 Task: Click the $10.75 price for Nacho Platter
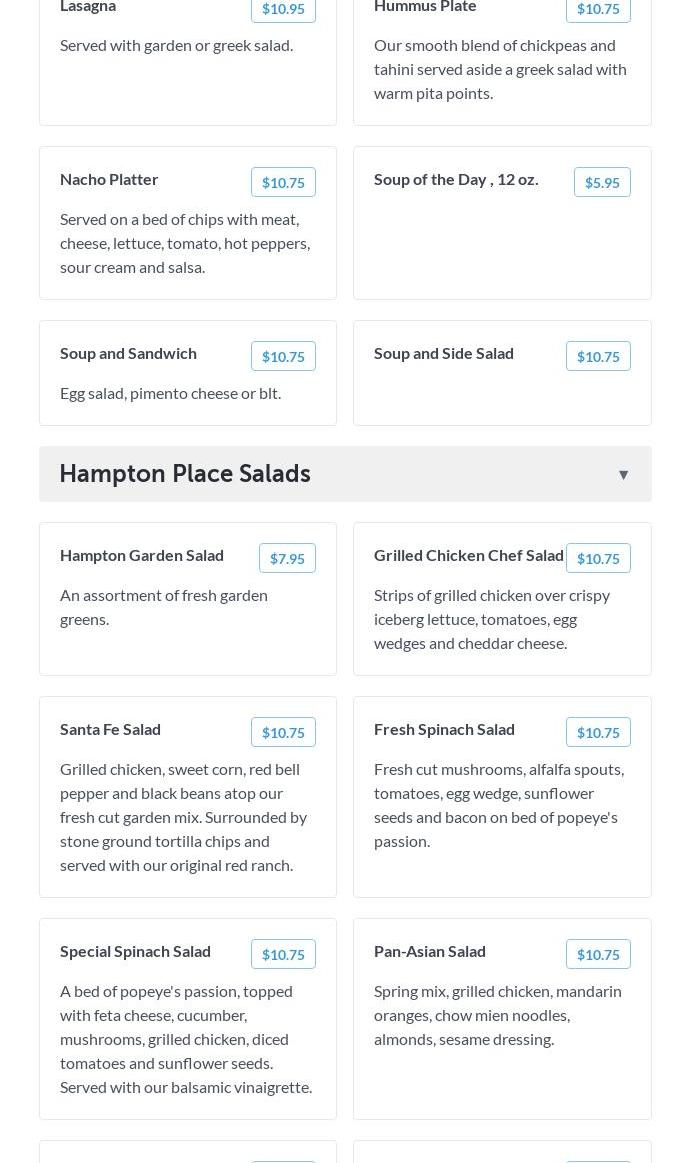[283, 182]
